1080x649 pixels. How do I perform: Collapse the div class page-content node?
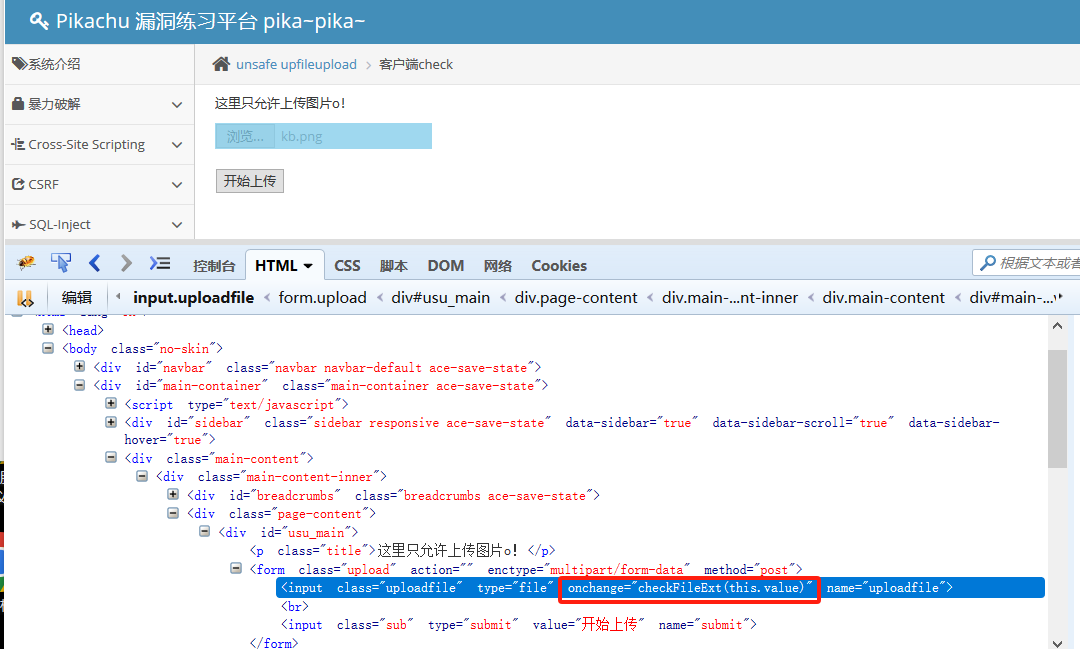point(173,513)
